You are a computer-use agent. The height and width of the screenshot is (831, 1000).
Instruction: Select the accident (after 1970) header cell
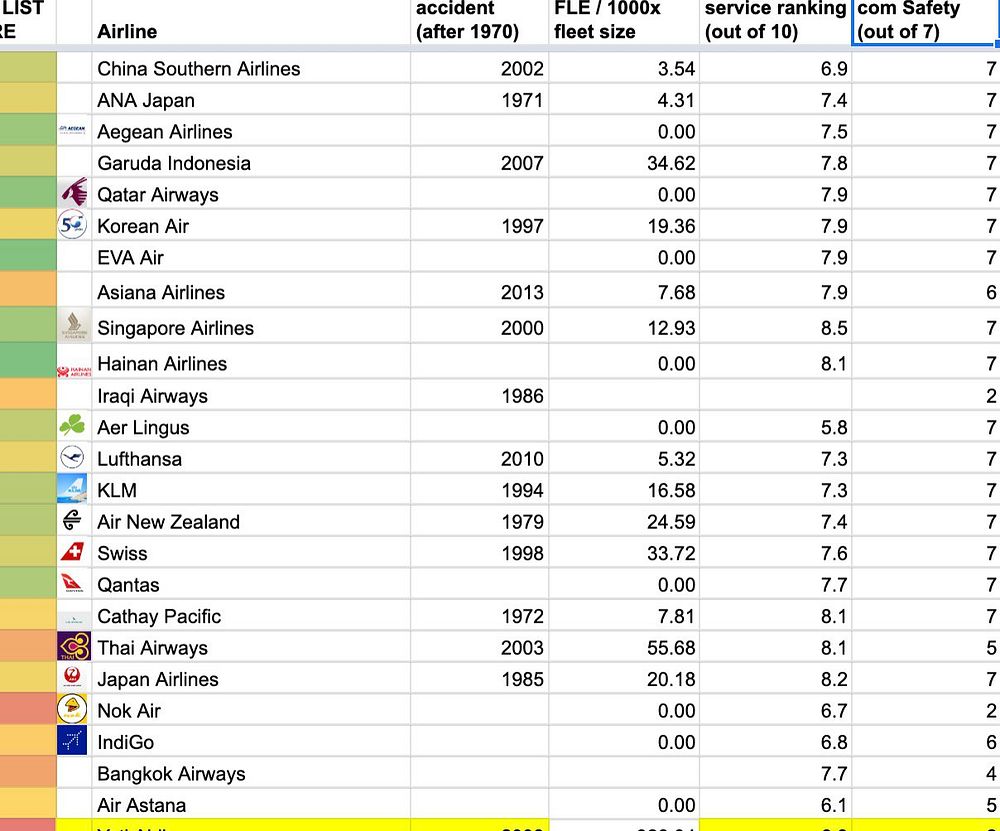click(x=480, y=22)
